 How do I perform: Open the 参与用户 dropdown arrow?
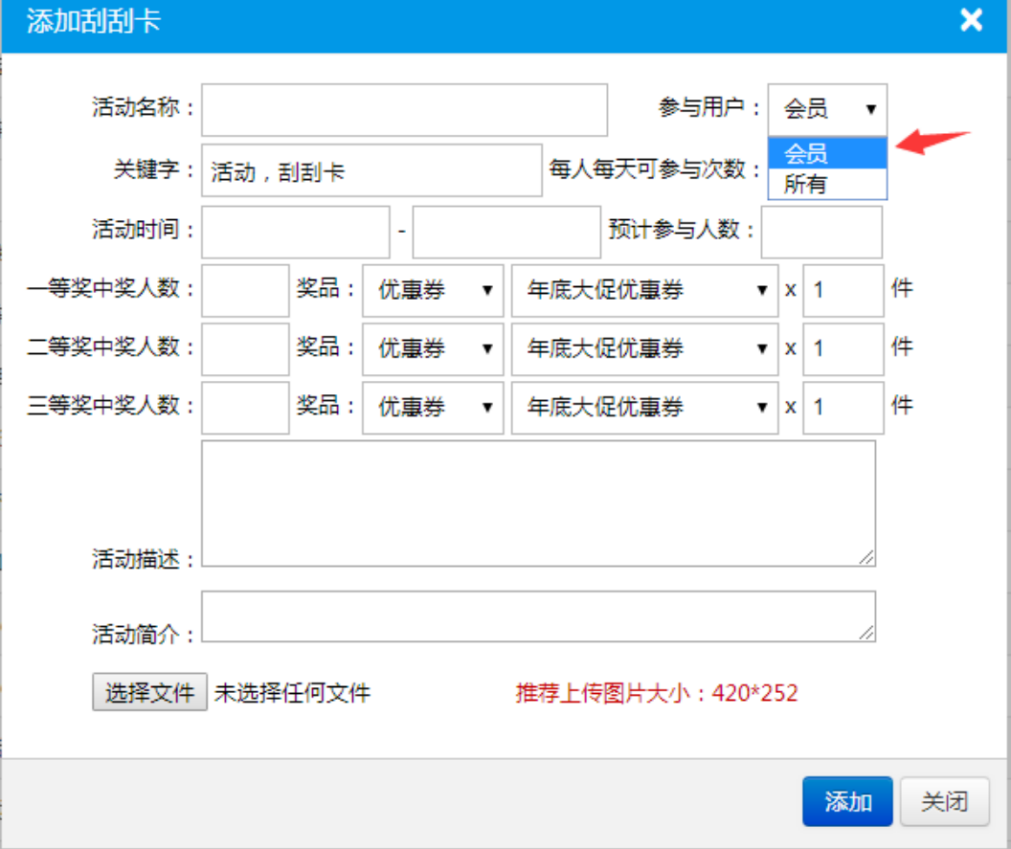(873, 108)
